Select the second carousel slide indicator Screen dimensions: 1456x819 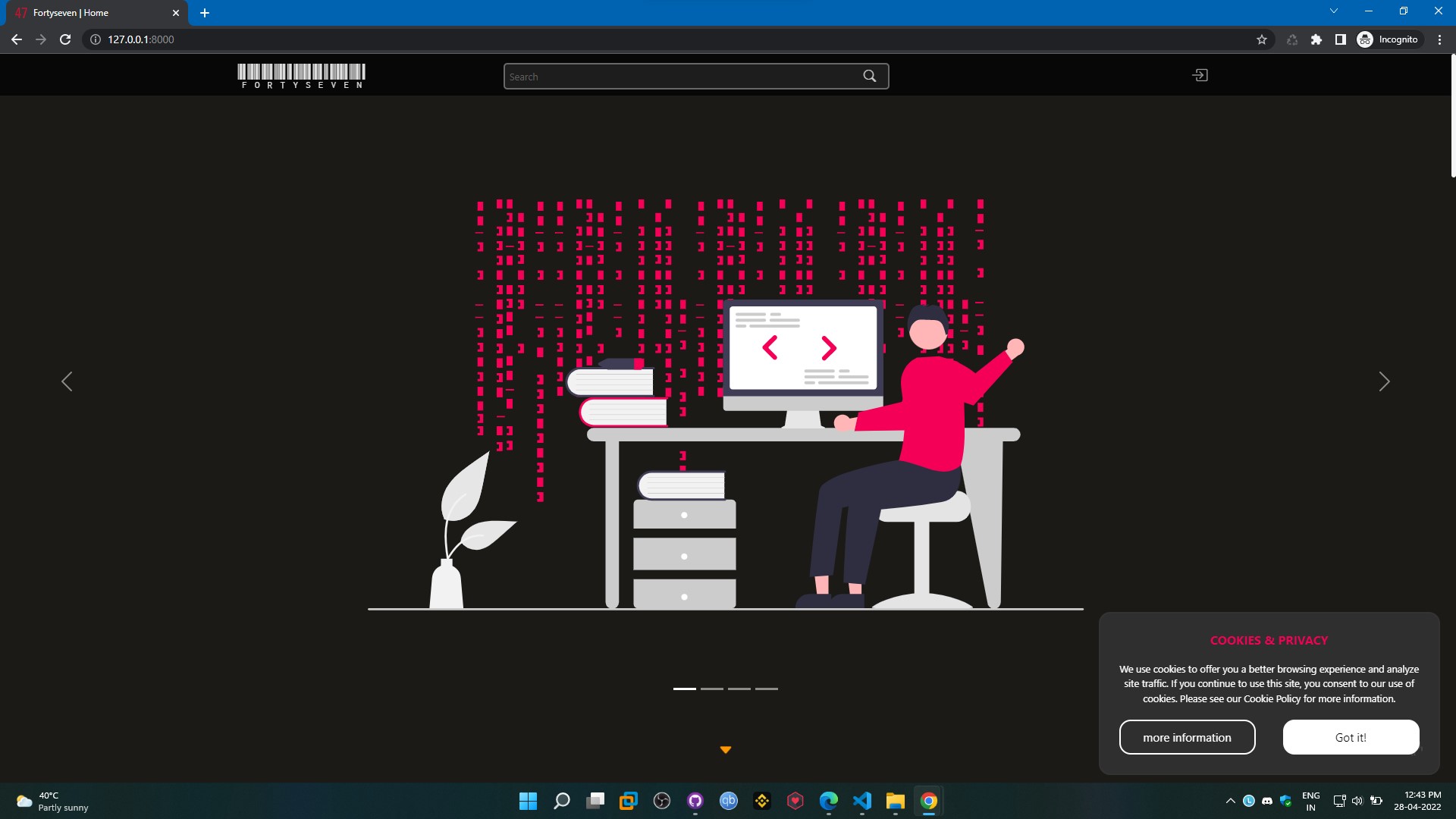point(711,689)
